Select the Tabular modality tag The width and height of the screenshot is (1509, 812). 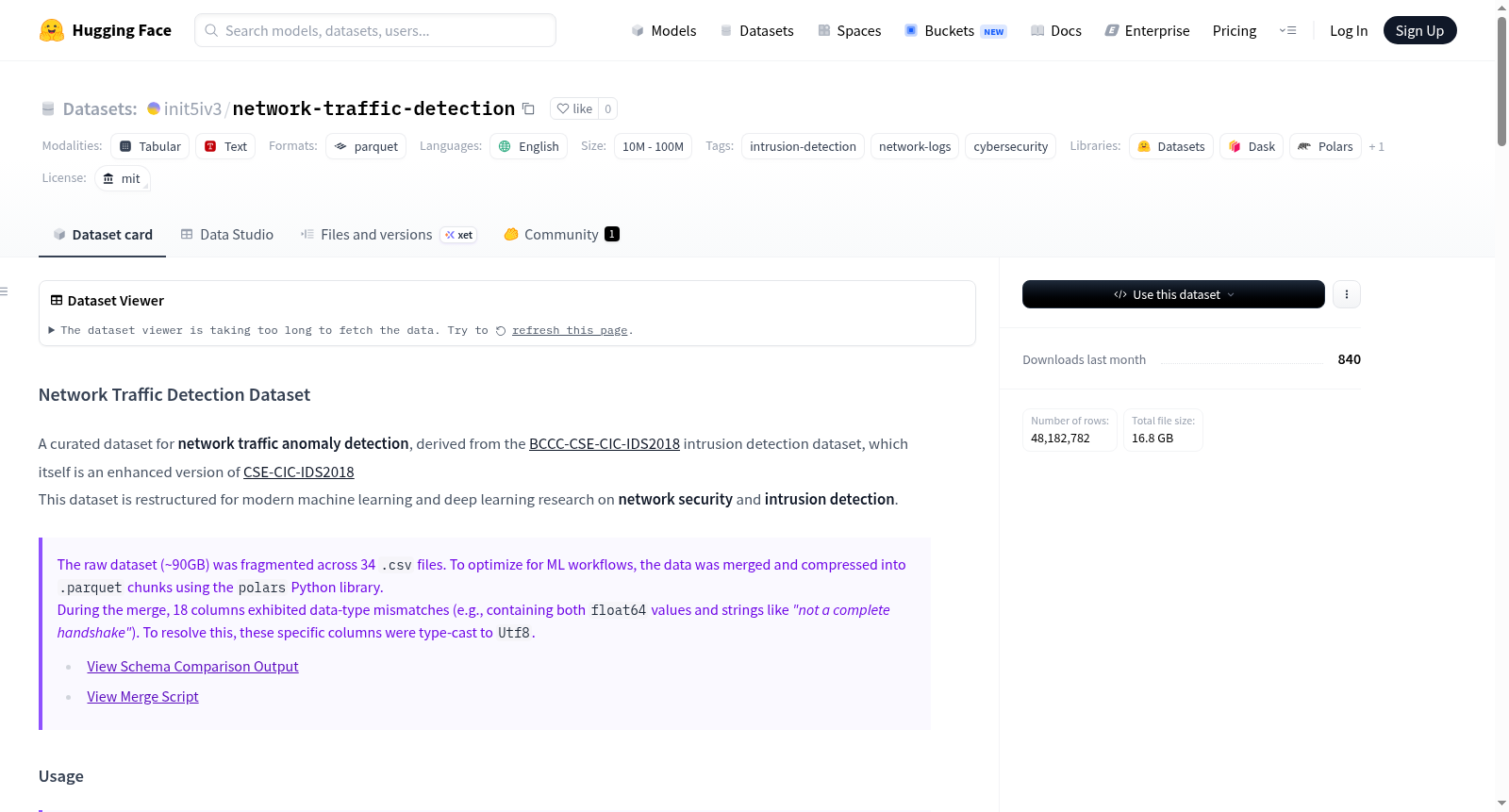click(x=150, y=146)
